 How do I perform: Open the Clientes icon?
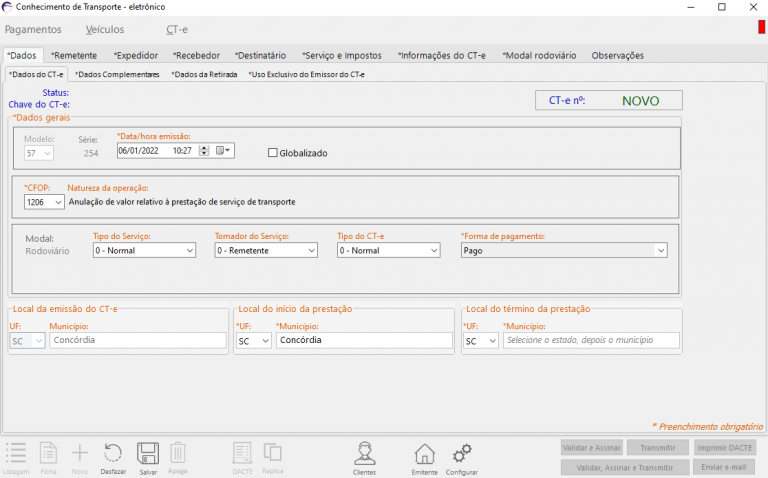[364, 454]
